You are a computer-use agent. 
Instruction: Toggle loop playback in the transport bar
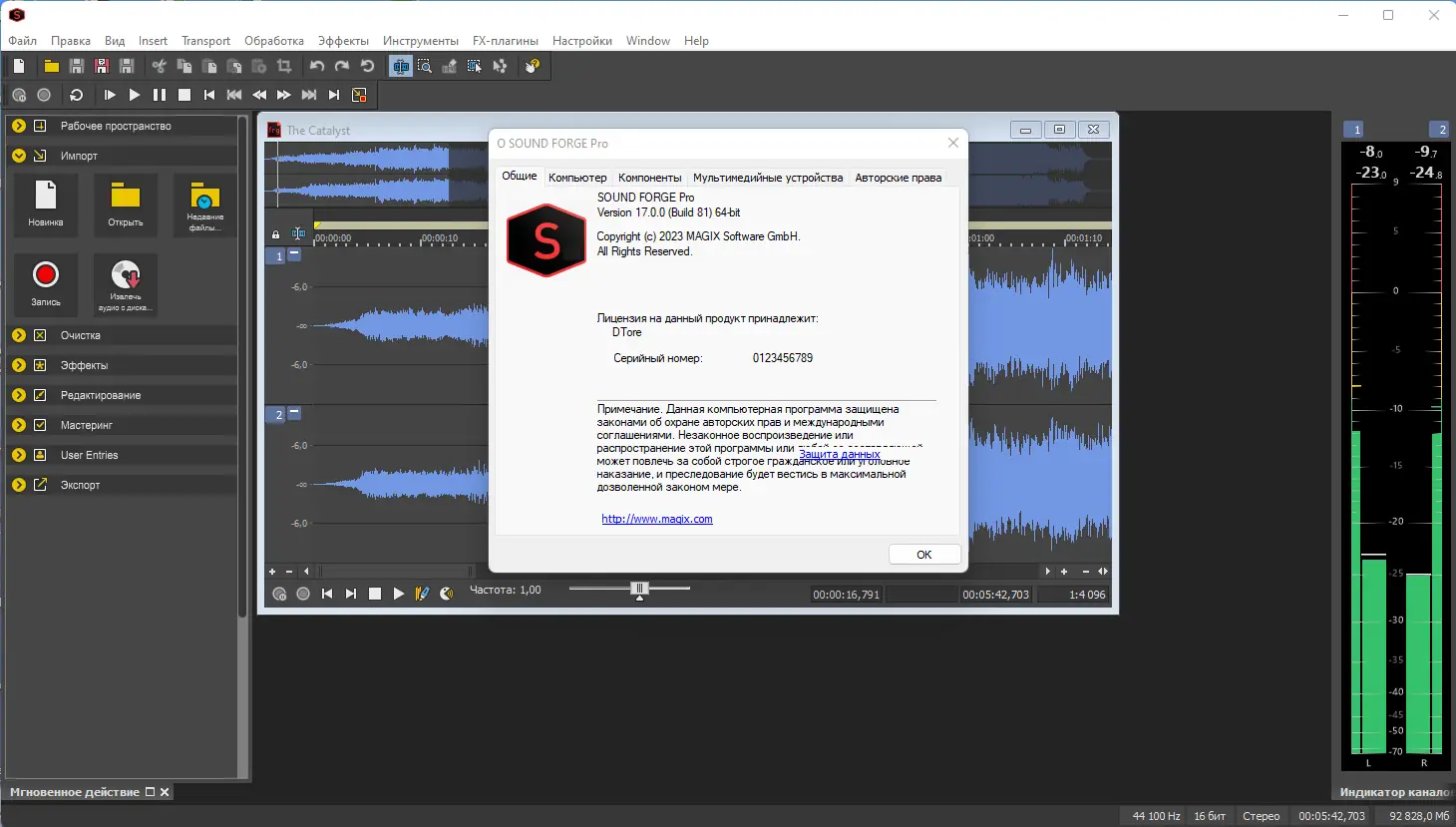(x=75, y=95)
